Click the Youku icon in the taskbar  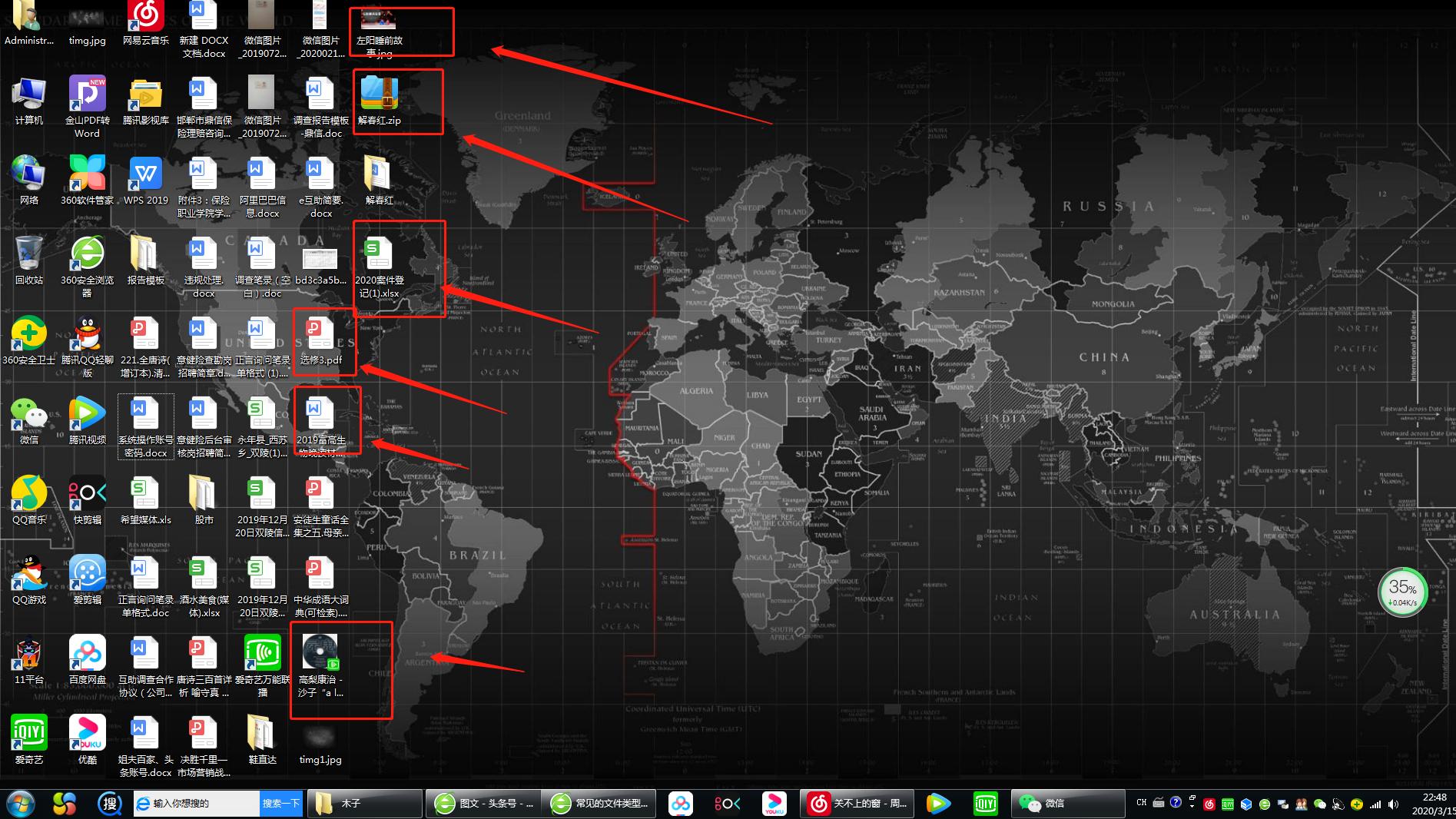pos(774,804)
